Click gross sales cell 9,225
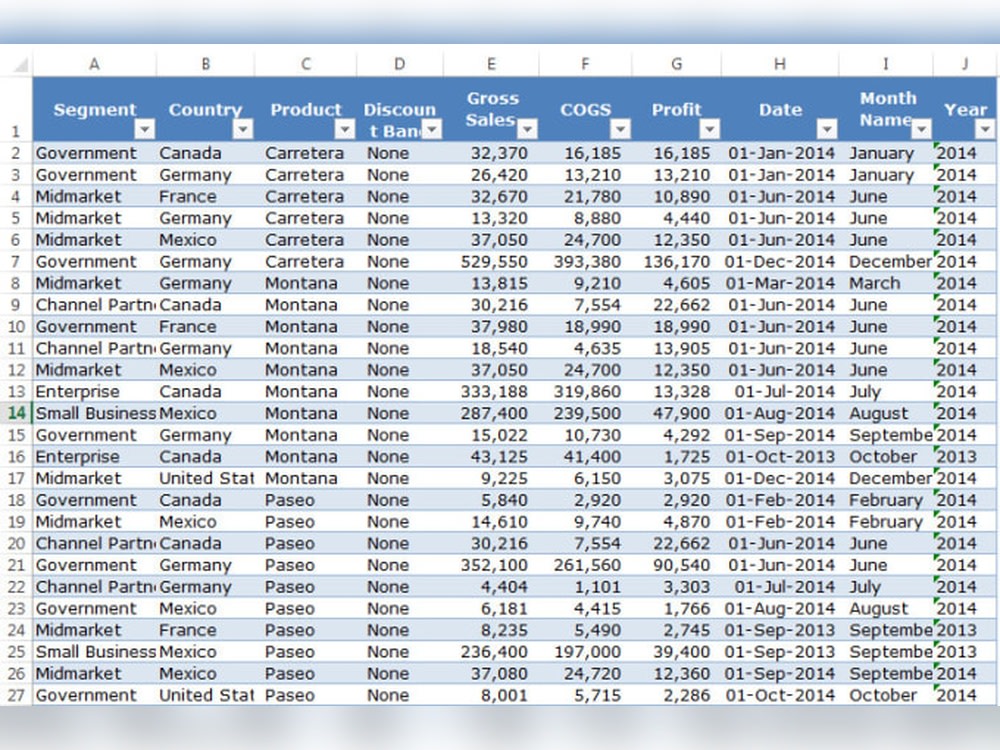Screen dimensions: 1000x750 click(491, 478)
